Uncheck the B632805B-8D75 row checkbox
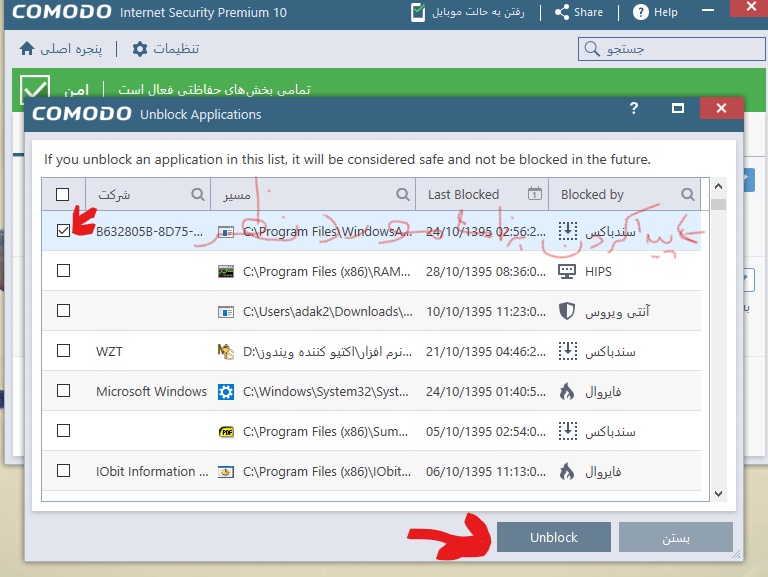This screenshot has width=768, height=577. 63,230
